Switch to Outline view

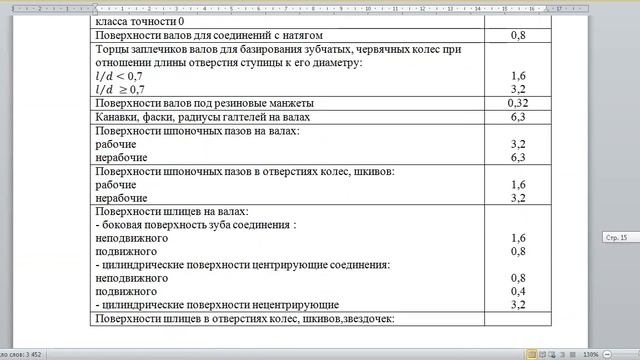pos(562,354)
